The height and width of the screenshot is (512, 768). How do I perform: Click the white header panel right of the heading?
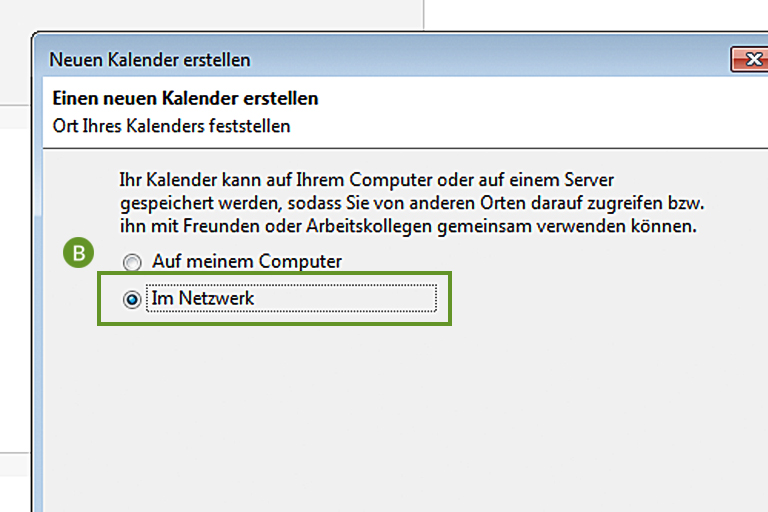(x=539, y=112)
